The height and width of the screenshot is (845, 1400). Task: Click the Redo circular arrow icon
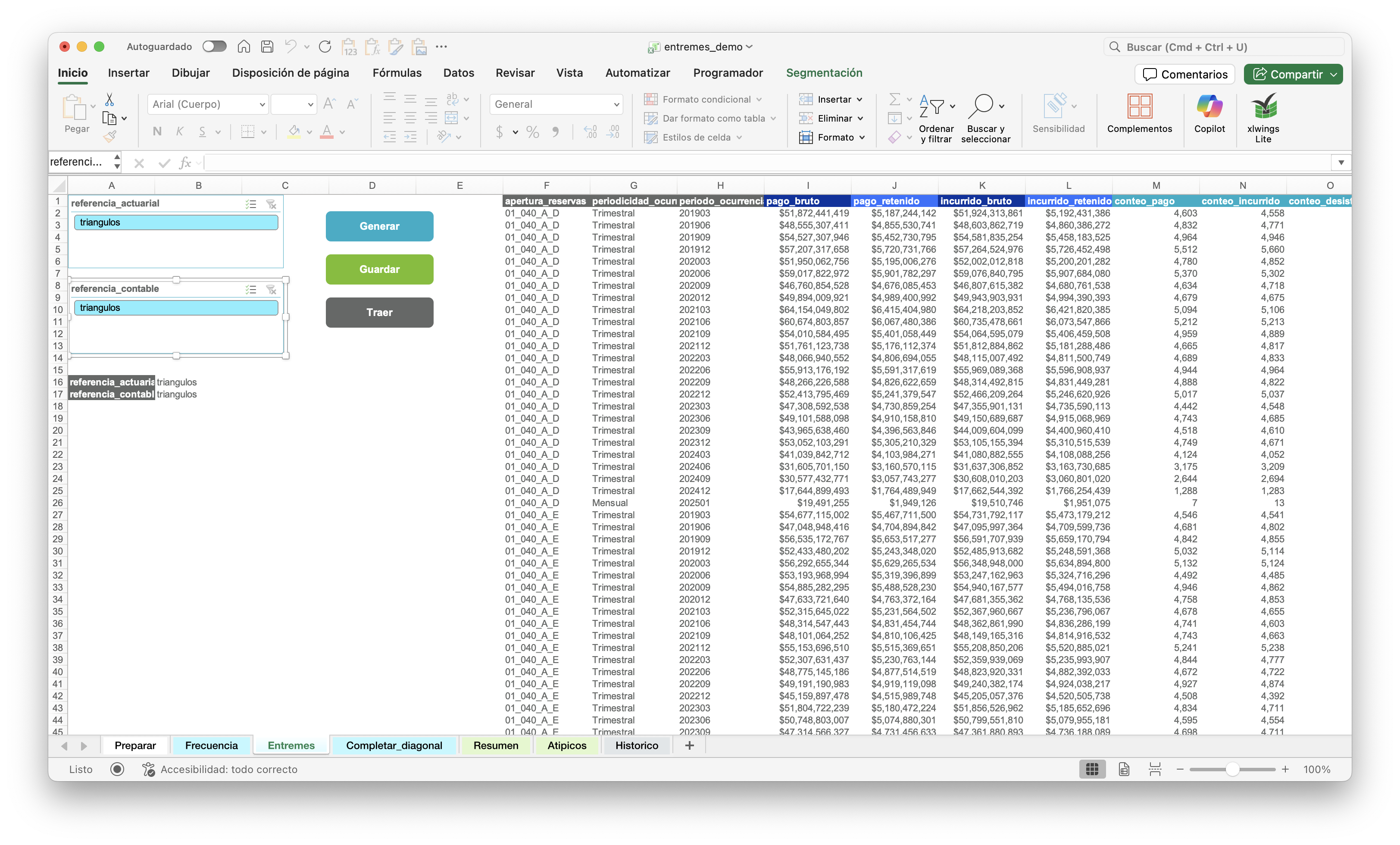click(325, 47)
